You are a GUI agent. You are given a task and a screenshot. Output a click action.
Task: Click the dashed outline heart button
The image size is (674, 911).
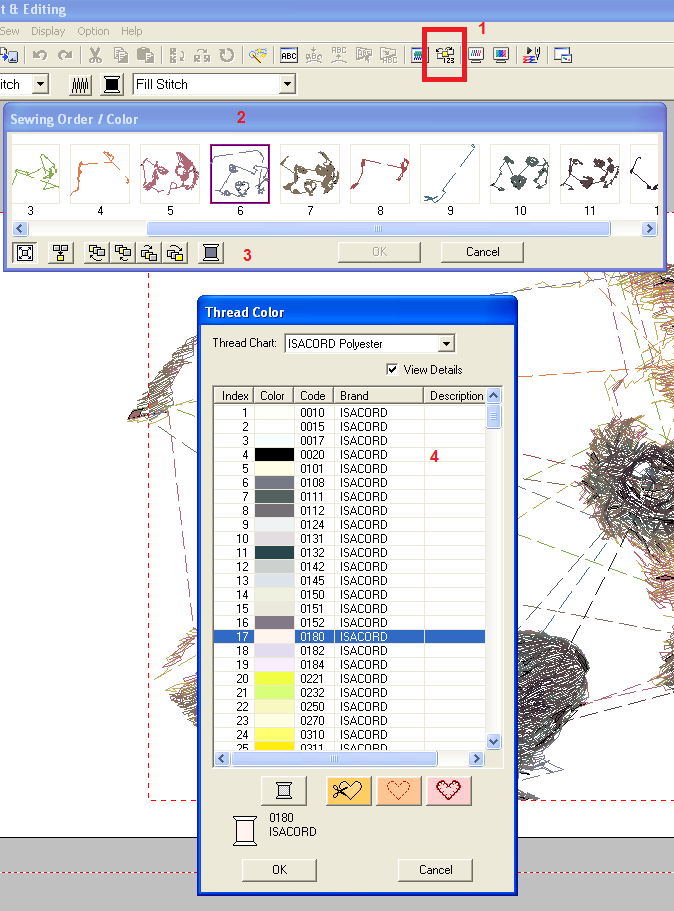(x=399, y=790)
